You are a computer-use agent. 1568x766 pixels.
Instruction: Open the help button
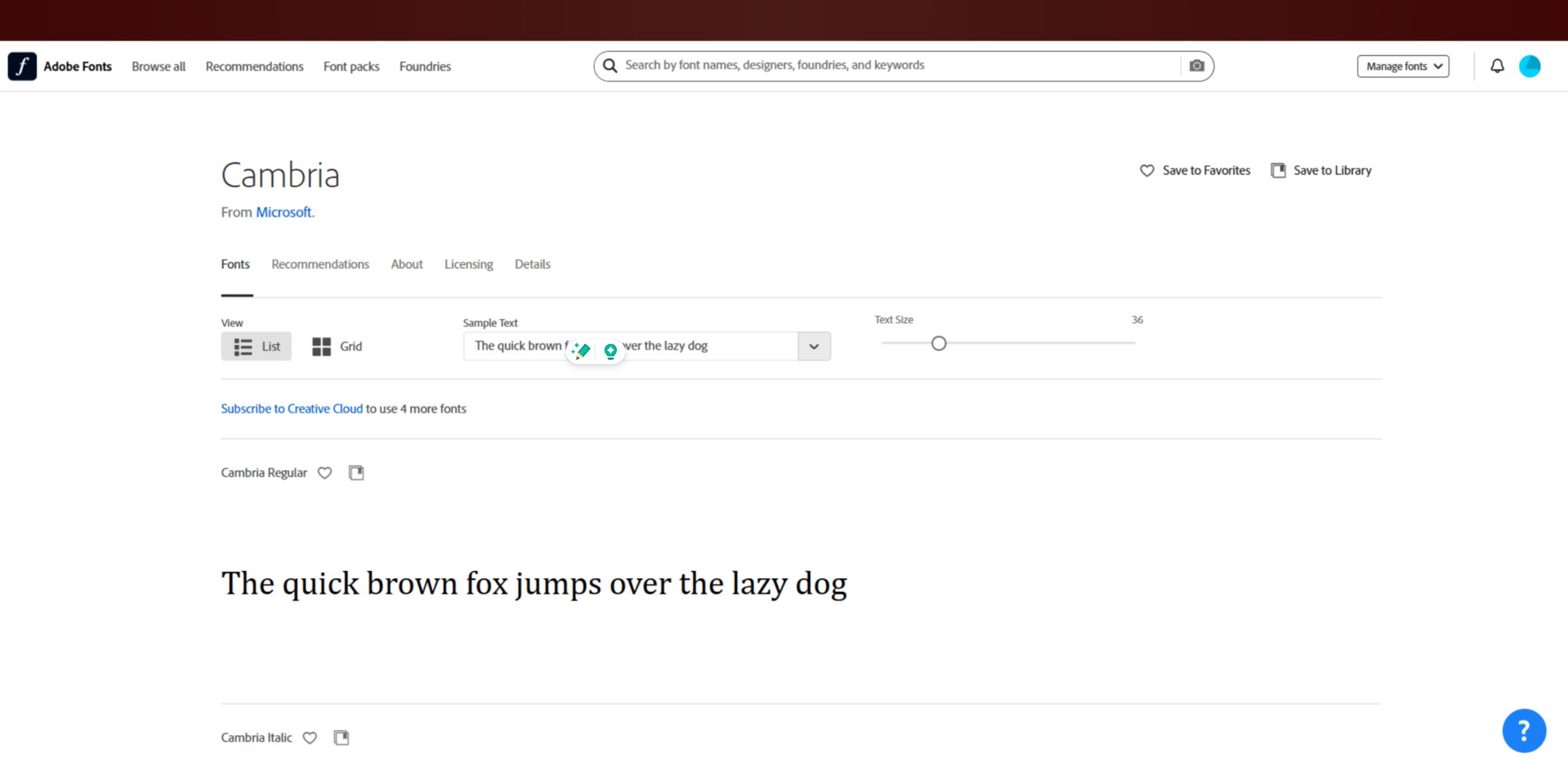(1524, 730)
